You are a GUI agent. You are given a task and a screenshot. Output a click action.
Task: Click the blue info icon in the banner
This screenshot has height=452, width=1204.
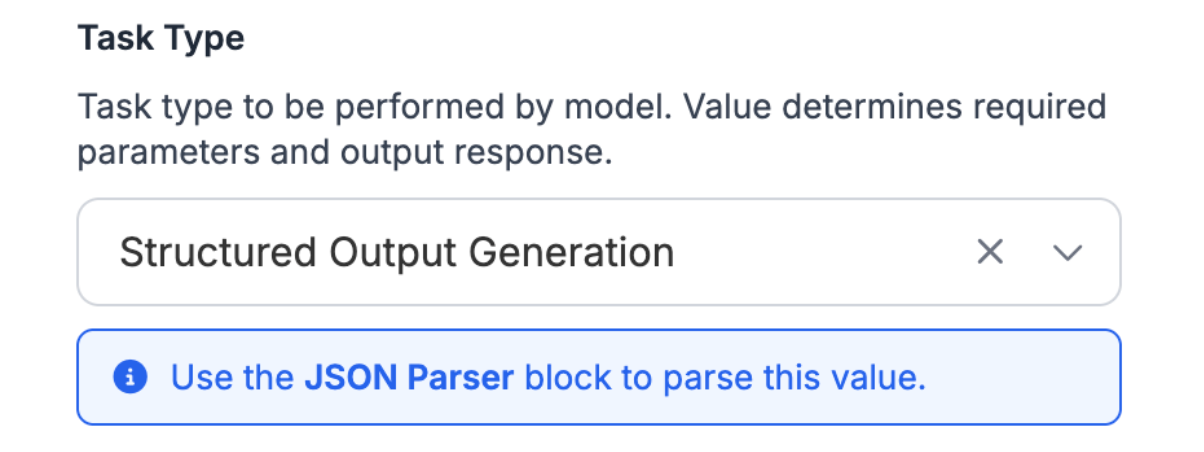pyautogui.click(x=130, y=377)
